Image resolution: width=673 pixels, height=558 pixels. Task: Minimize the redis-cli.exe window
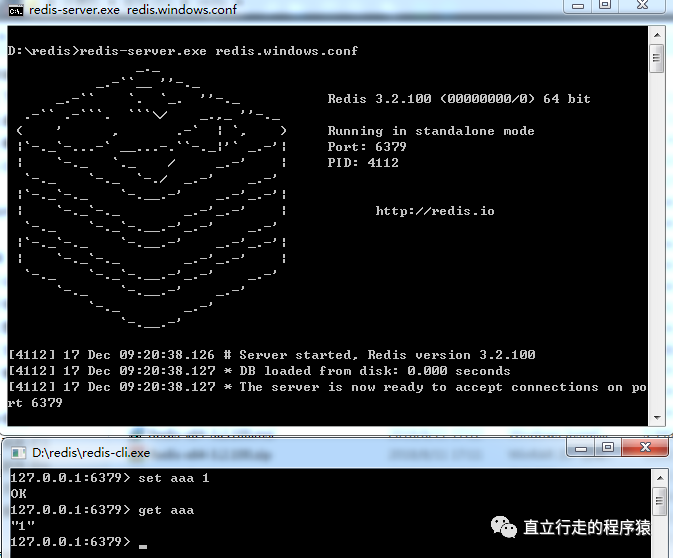(x=581, y=449)
